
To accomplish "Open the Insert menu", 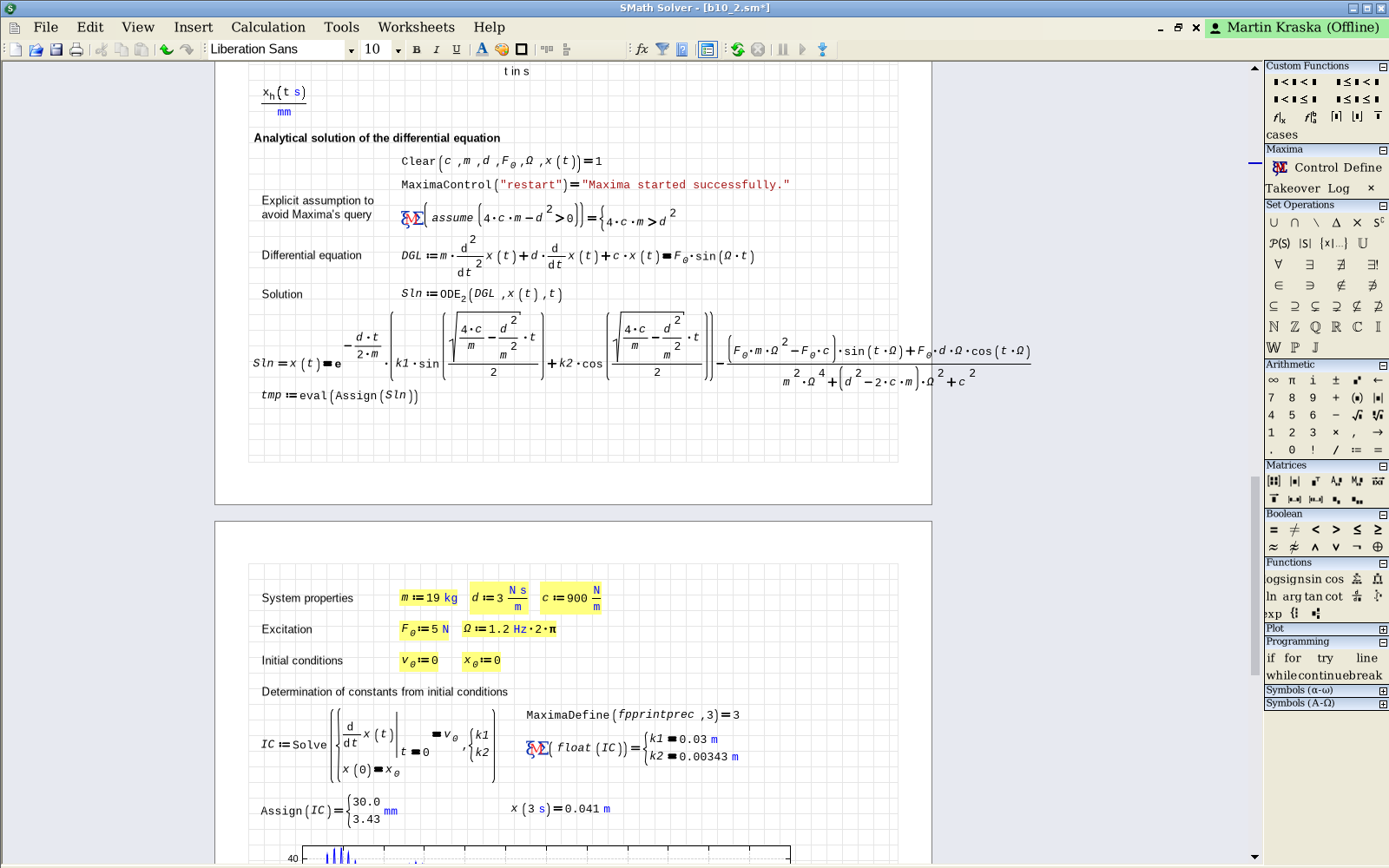I will 193,28.
